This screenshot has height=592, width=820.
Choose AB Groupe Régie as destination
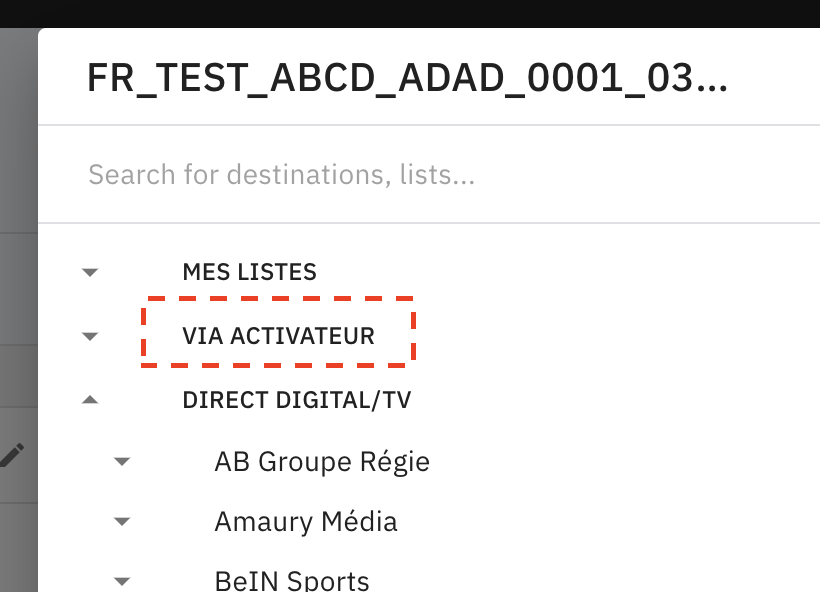[322, 461]
